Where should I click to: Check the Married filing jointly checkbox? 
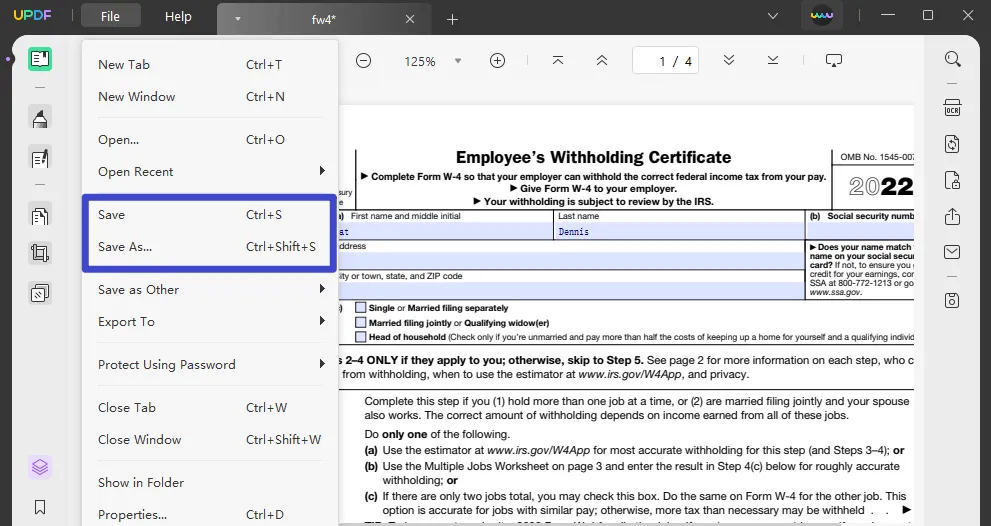click(361, 323)
